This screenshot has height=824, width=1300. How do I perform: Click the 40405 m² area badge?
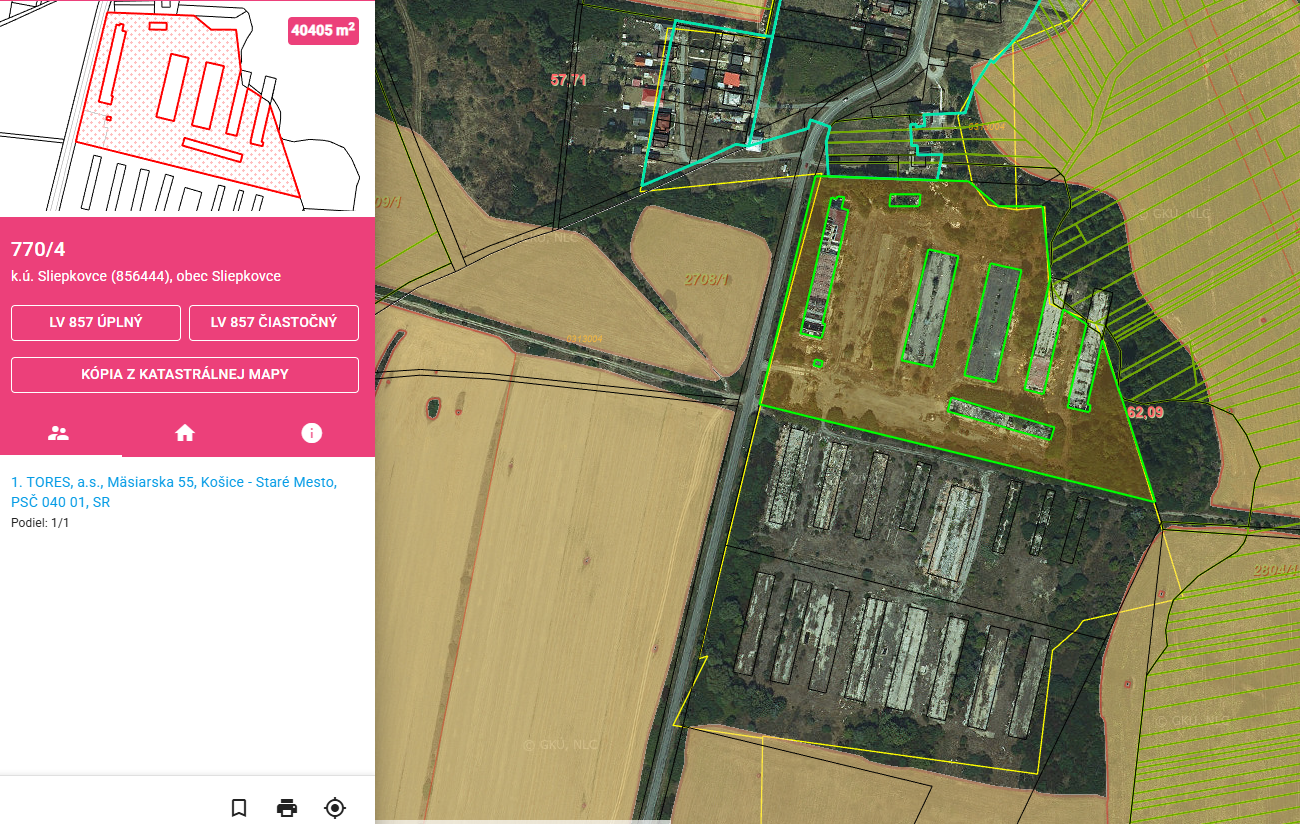[323, 31]
